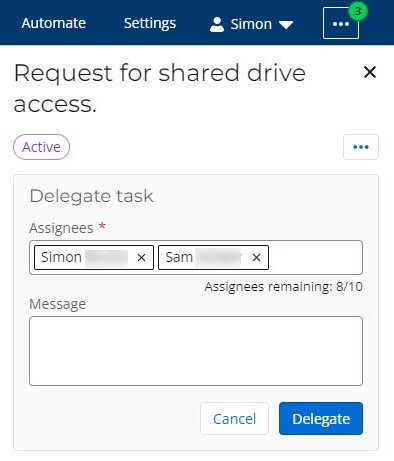Viewport: 394px width, 461px height.
Task: Click the user profile icon beside Simon
Action: tap(217, 24)
